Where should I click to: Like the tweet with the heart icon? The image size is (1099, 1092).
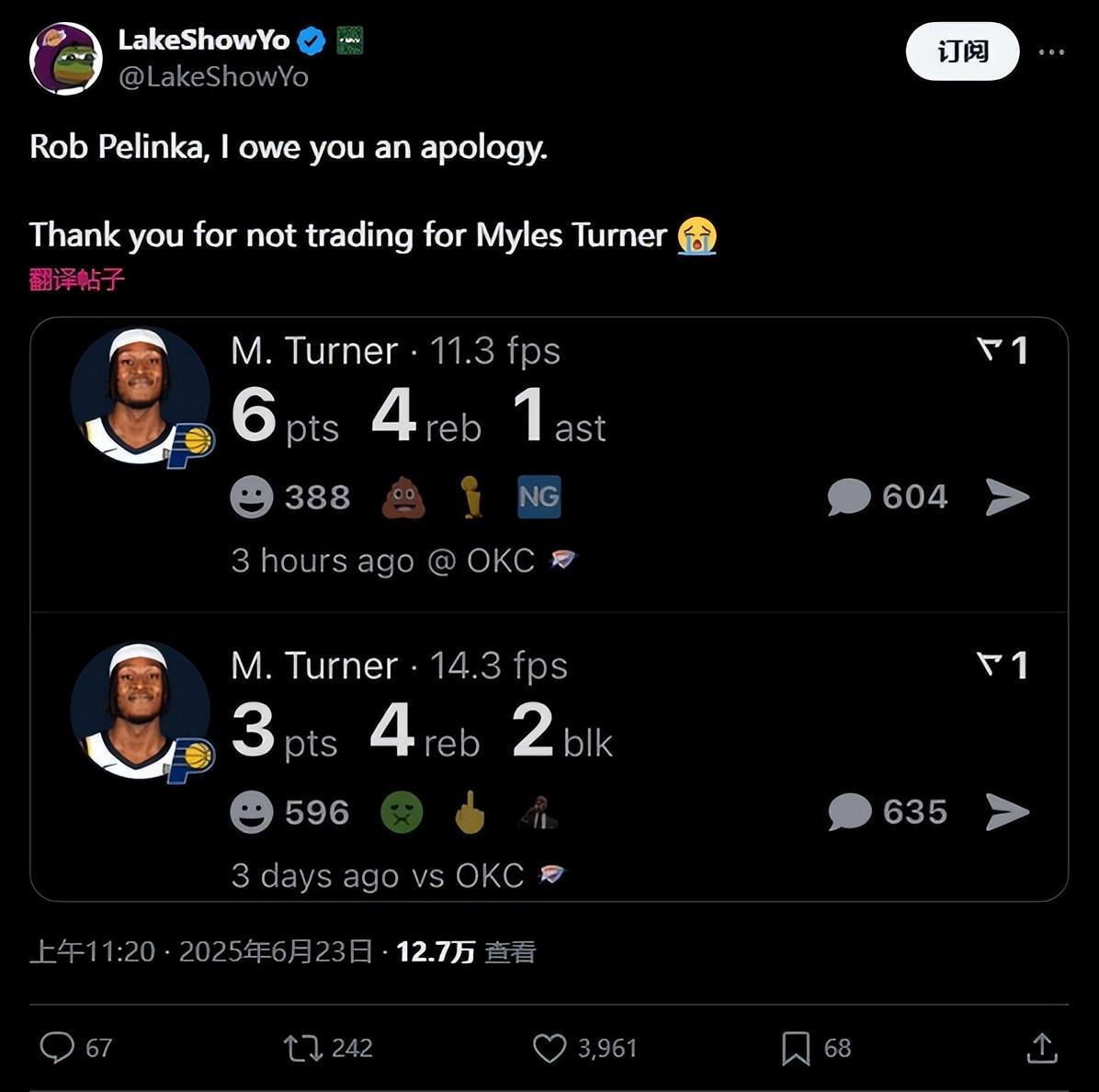[549, 1048]
